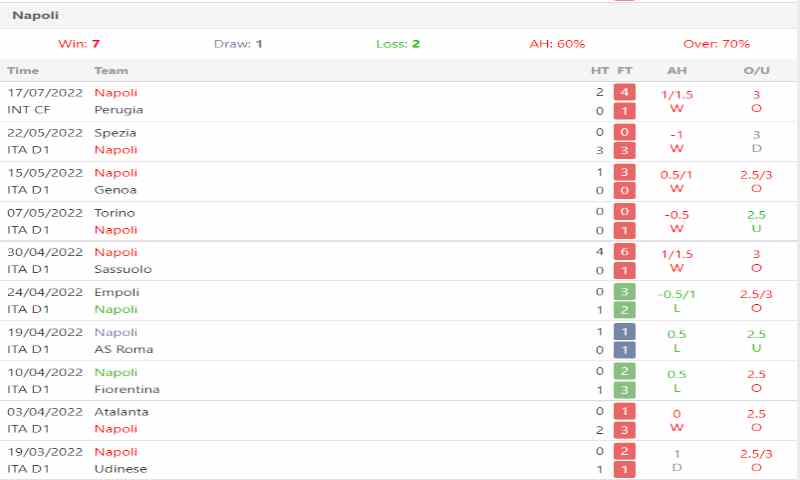
Task: Click the Torino team name
Action: click(114, 212)
